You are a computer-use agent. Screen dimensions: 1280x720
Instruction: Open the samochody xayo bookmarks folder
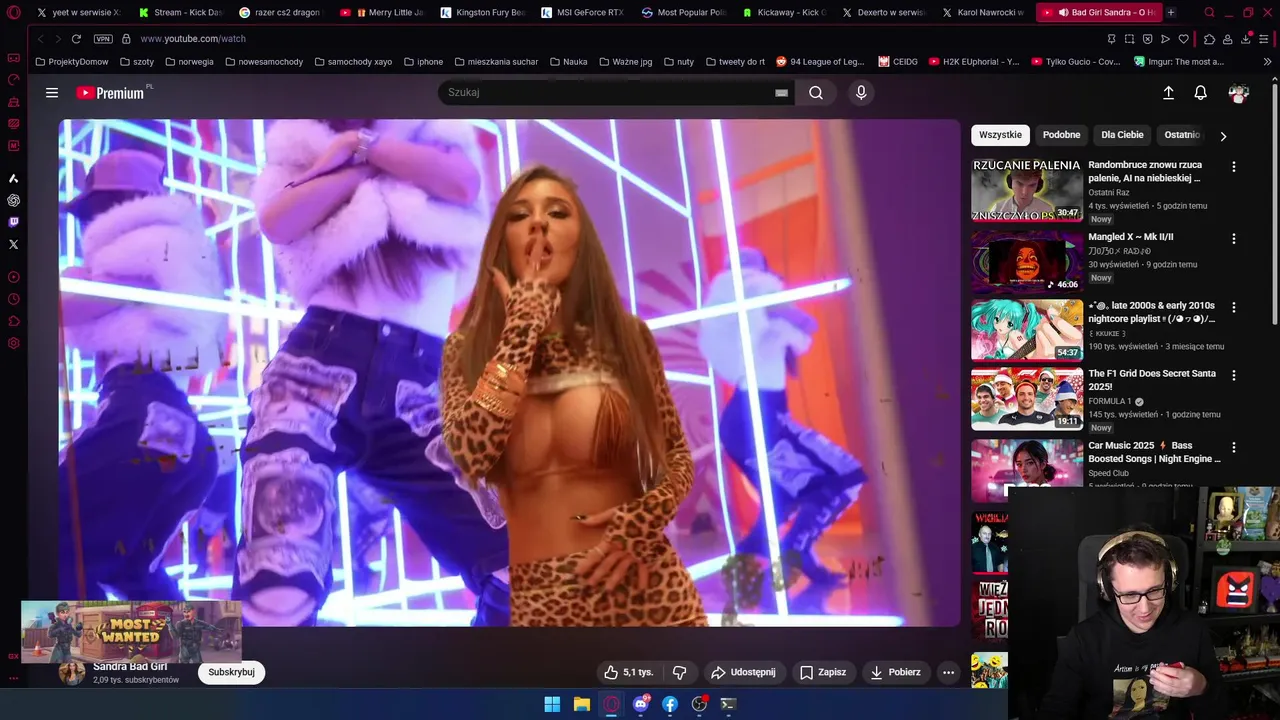pyautogui.click(x=353, y=62)
